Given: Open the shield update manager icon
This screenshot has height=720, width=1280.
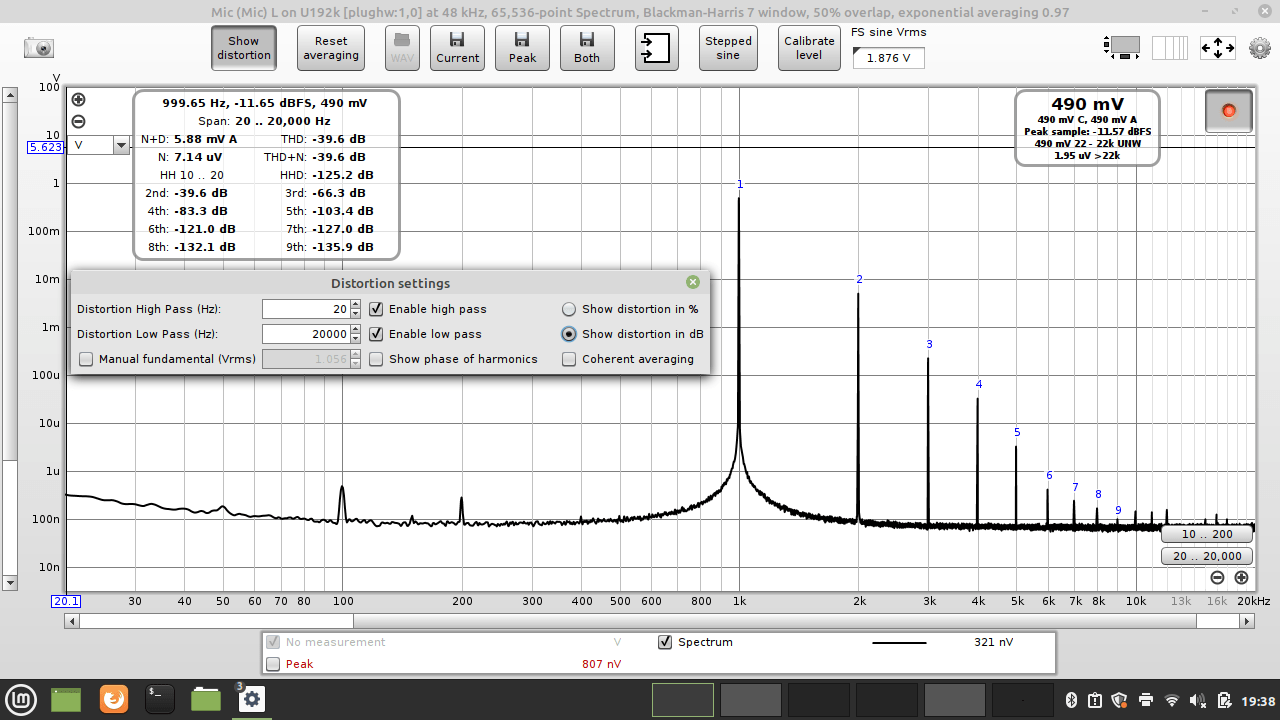Looking at the screenshot, I should tap(1119, 699).
